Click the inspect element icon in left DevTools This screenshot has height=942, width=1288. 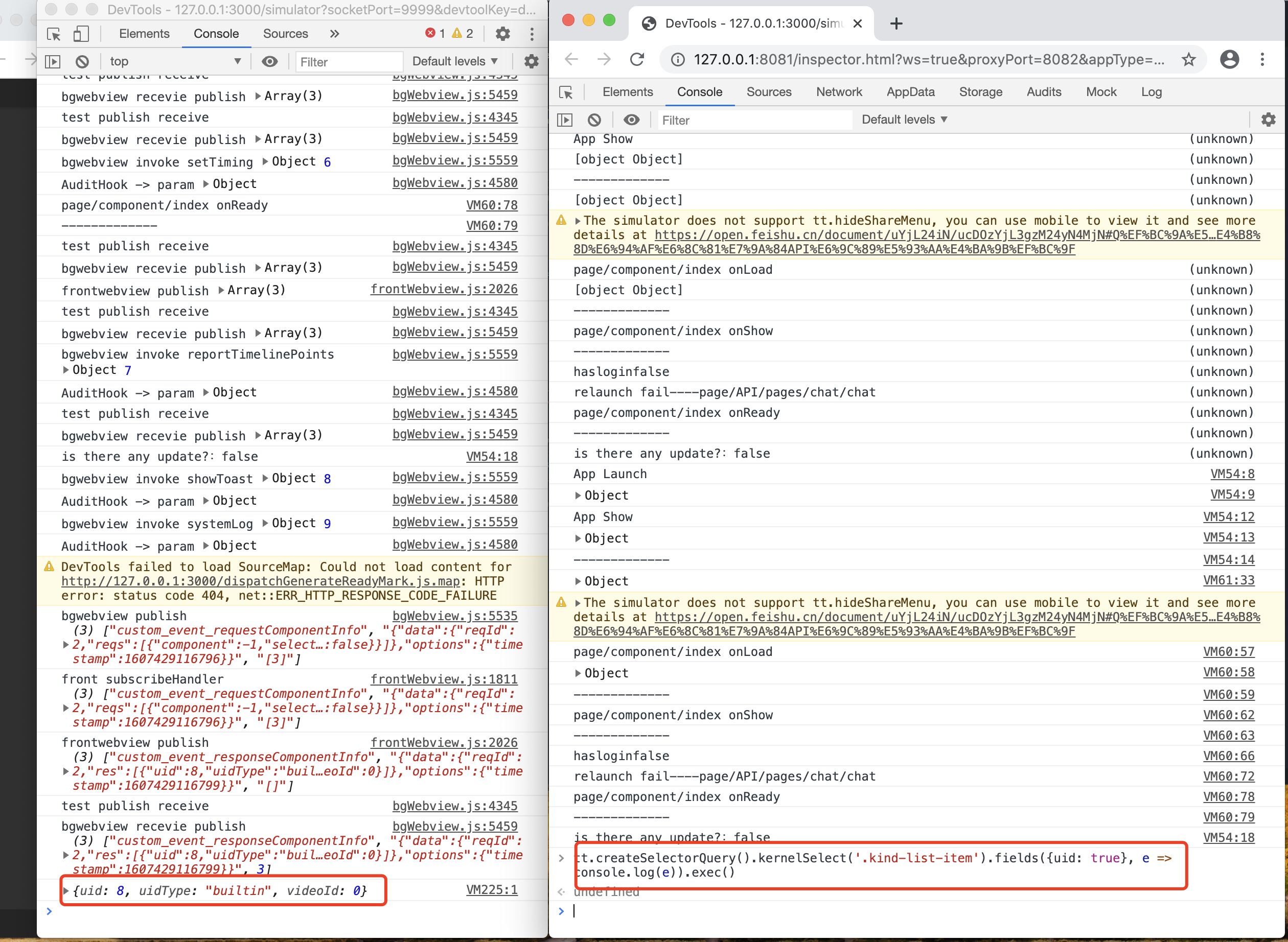click(x=54, y=34)
